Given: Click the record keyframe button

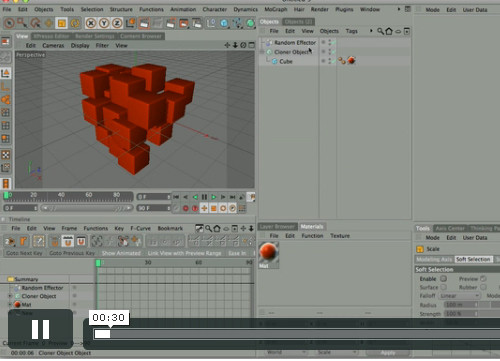Looking at the screenshot, I should 186,208.
